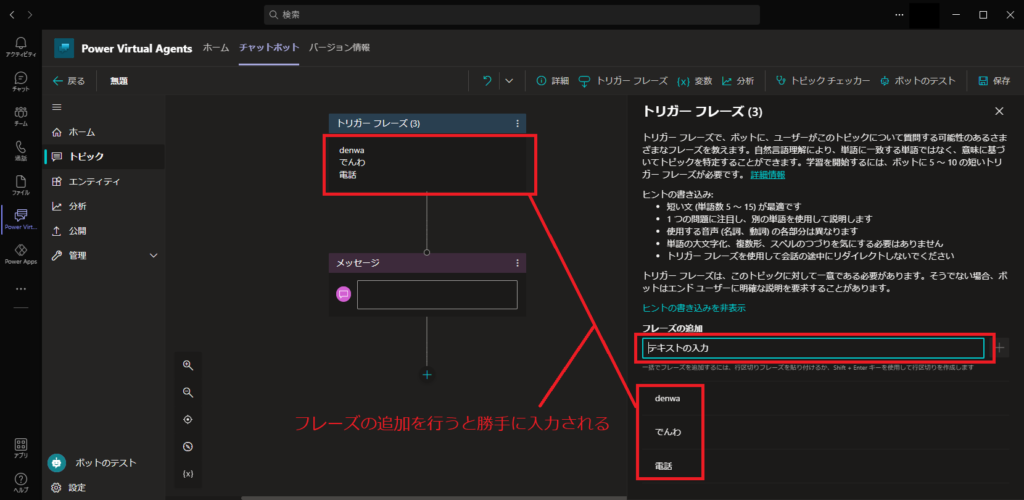Open メッセージ node options menu
The image size is (1024, 500).
tap(517, 263)
